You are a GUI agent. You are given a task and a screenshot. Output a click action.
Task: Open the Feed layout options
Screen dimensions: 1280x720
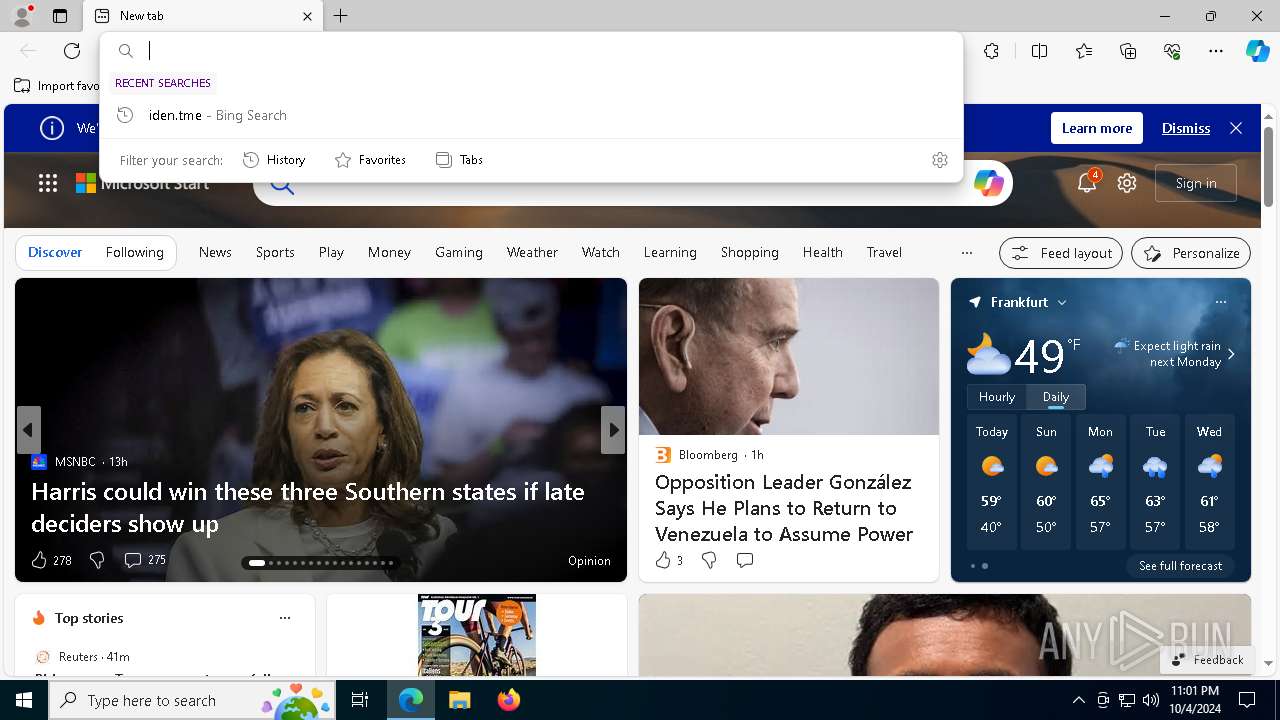coord(1061,253)
